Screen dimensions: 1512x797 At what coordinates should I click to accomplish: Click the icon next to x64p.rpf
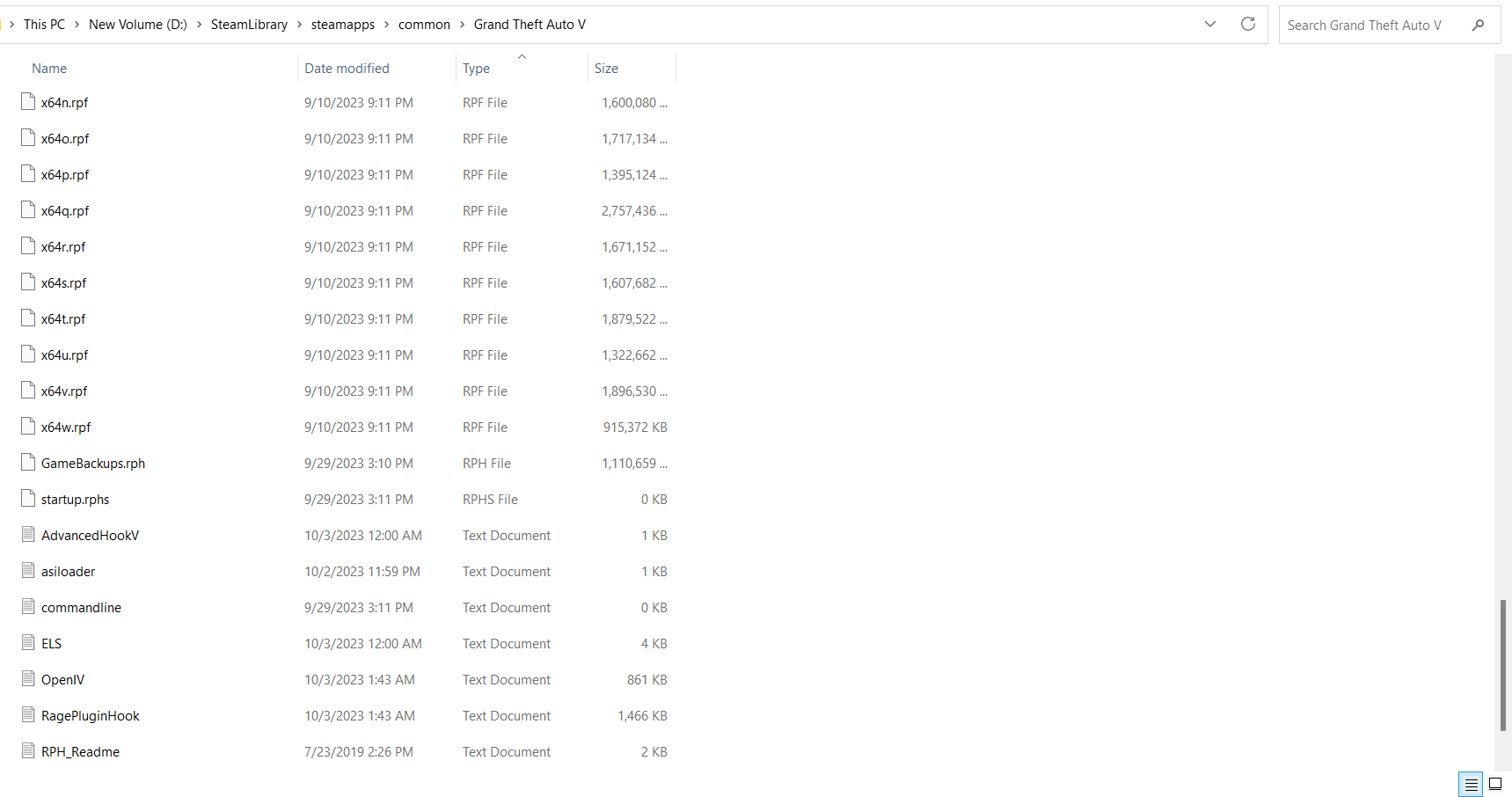coord(28,174)
